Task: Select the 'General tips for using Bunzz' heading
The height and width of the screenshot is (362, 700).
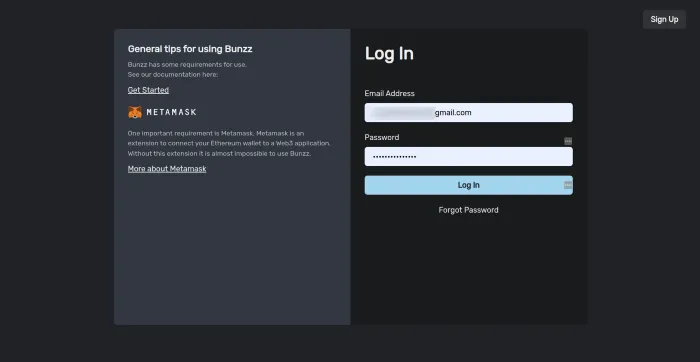Action: 190,49
